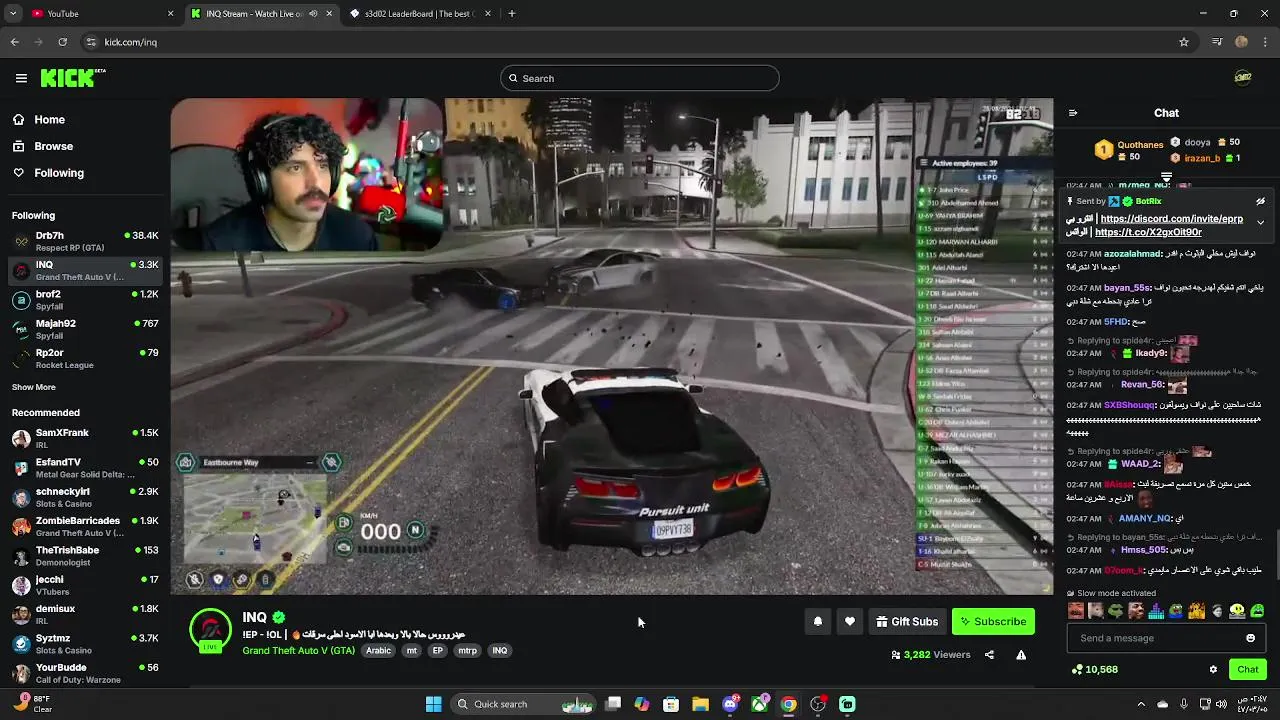Screen dimensions: 1280x720
Task: Open the t.co link in pinned message
Action: (1148, 232)
